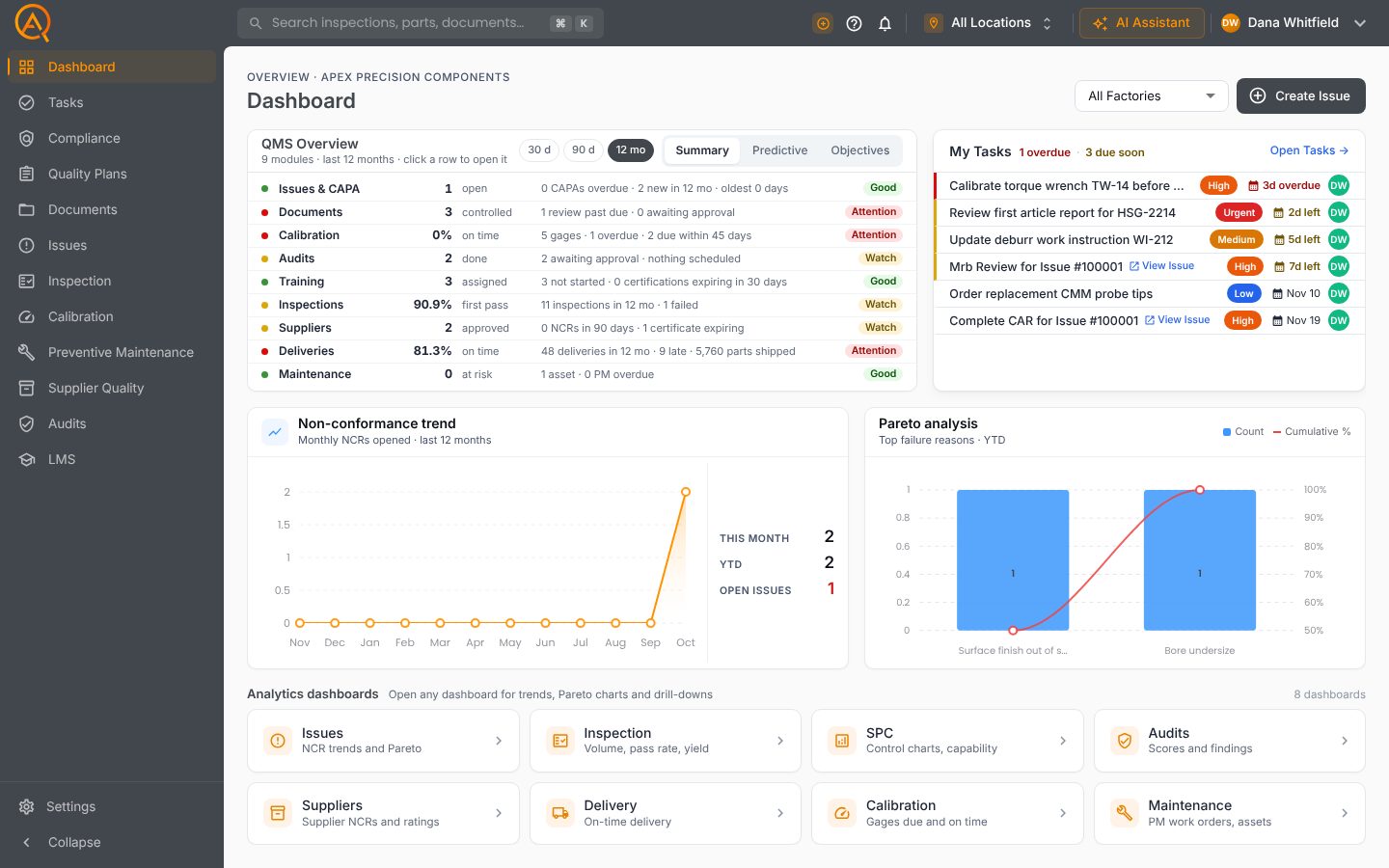Click the Supplier Quality icon in sidebar
The height and width of the screenshot is (868, 1389).
point(27,388)
